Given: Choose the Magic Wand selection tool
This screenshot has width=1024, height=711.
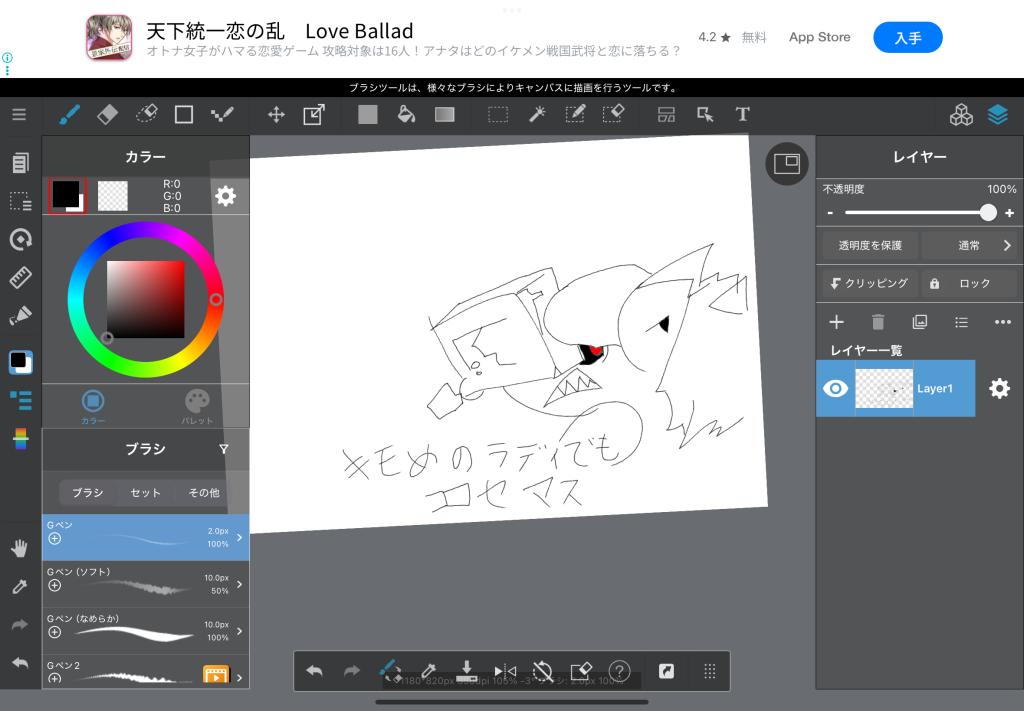Looking at the screenshot, I should [537, 114].
